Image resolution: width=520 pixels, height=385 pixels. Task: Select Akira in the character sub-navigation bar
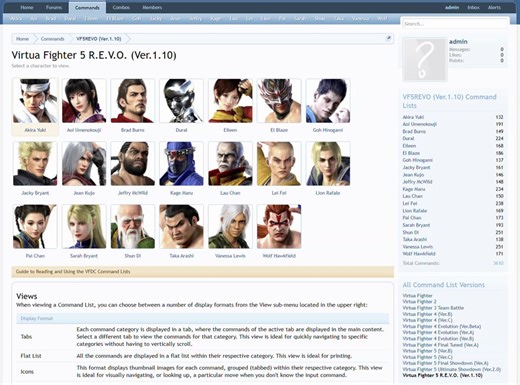(16, 19)
